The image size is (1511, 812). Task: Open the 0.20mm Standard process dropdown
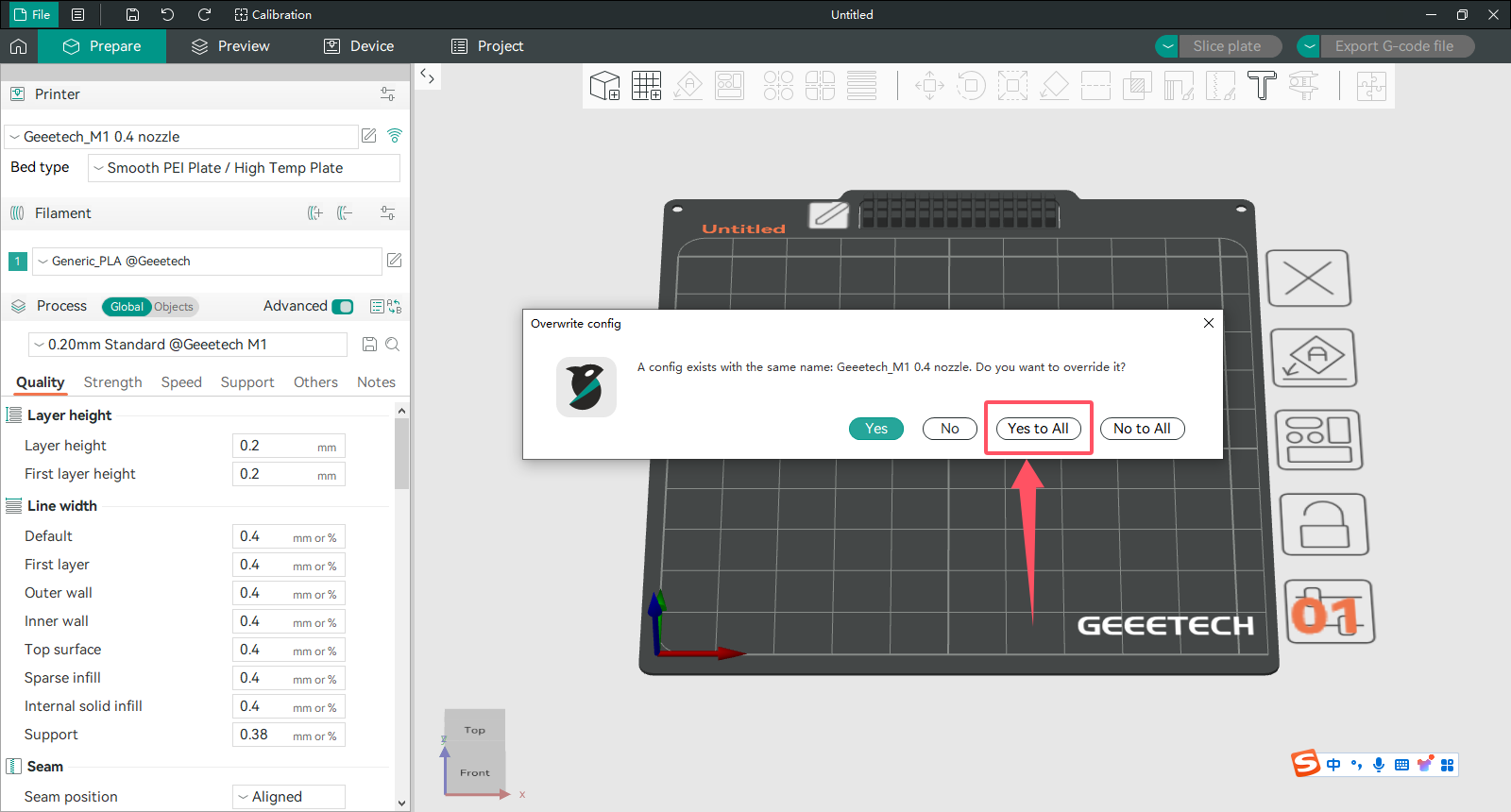(188, 345)
